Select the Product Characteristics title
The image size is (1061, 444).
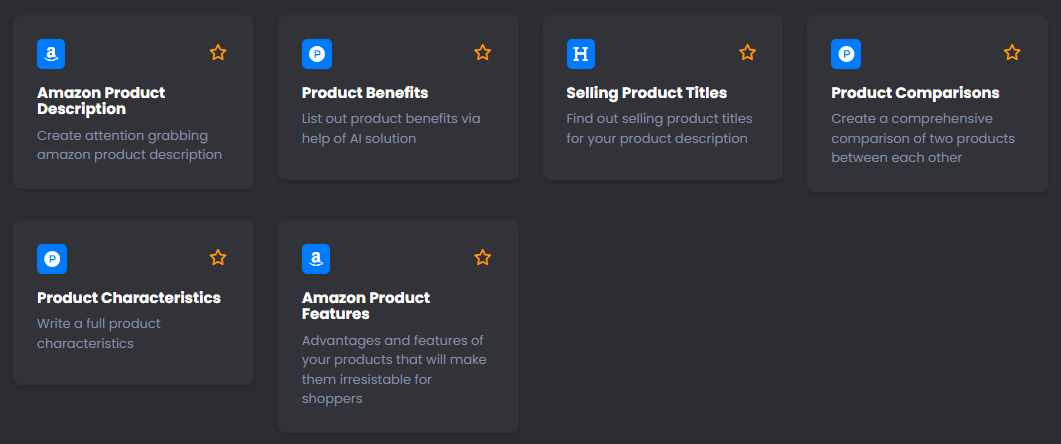click(129, 298)
